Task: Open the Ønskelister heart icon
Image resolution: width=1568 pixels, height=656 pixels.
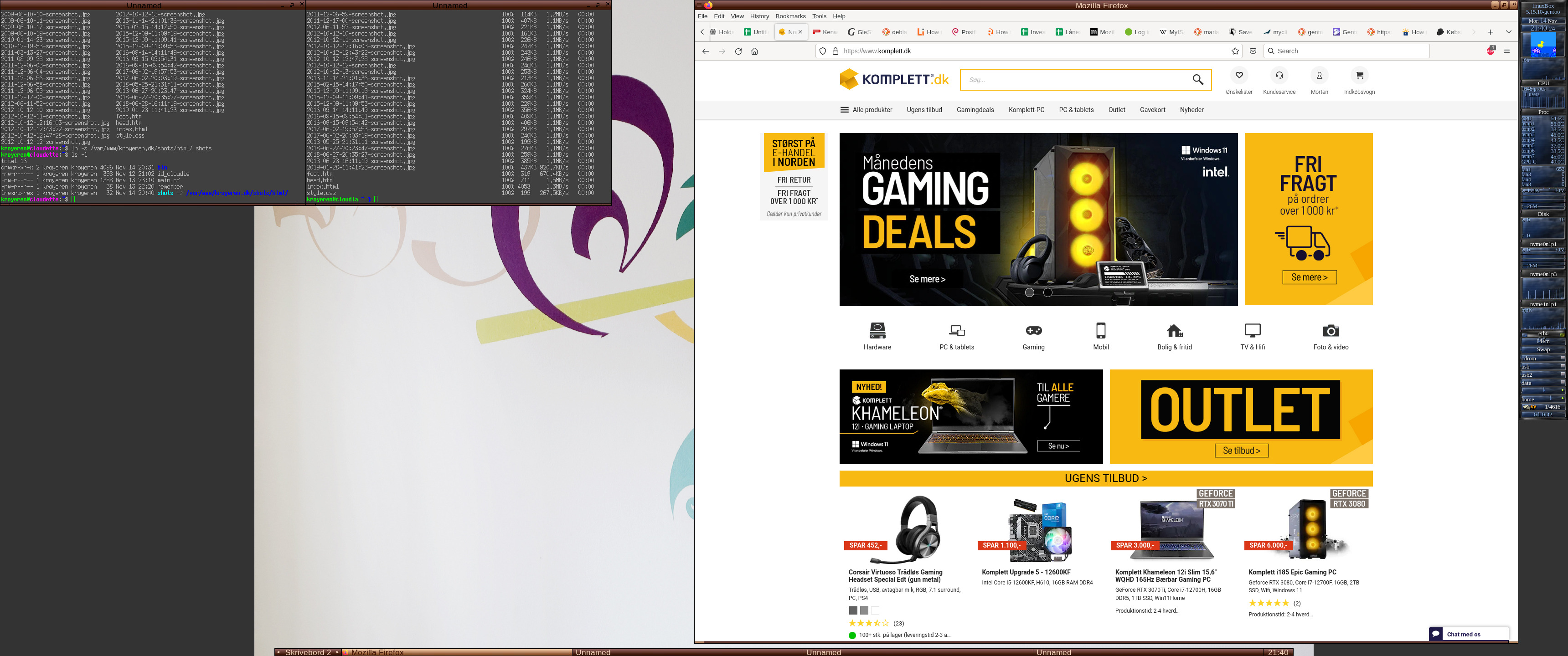Action: [1239, 76]
